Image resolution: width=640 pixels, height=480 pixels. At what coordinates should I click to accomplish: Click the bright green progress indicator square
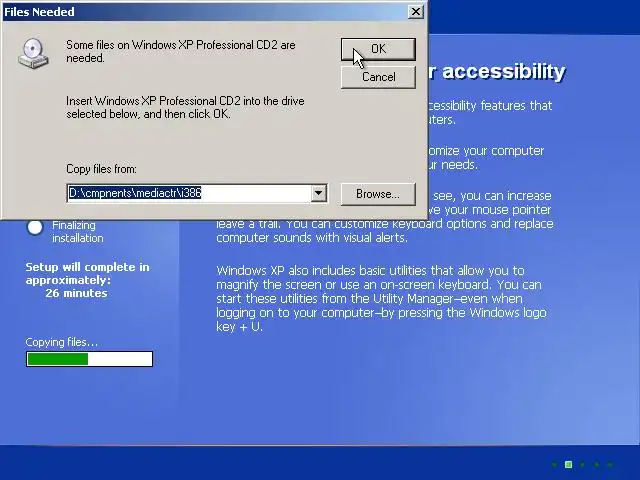pos(568,464)
